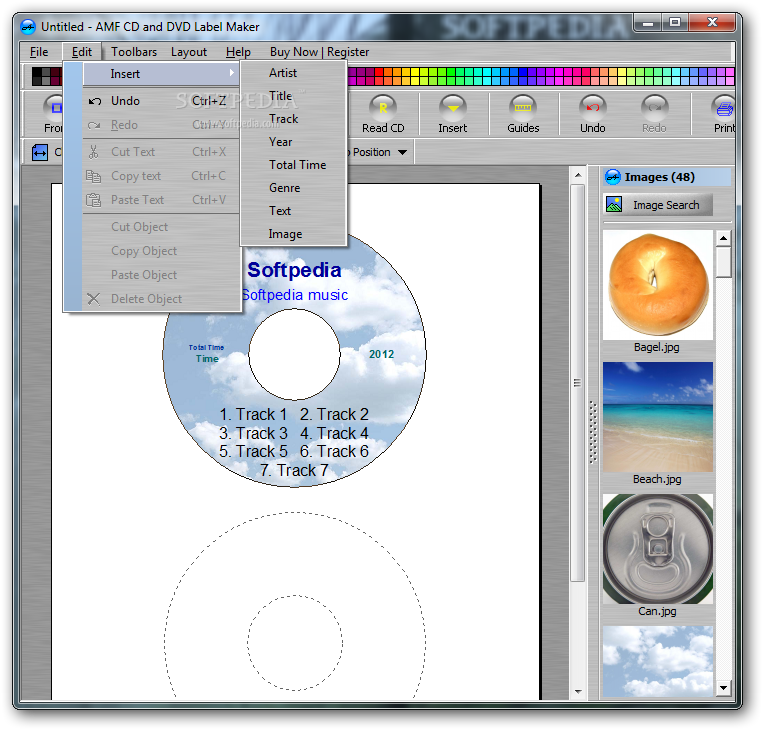
Task: Click the image list scroll-up arrow
Action: point(723,238)
